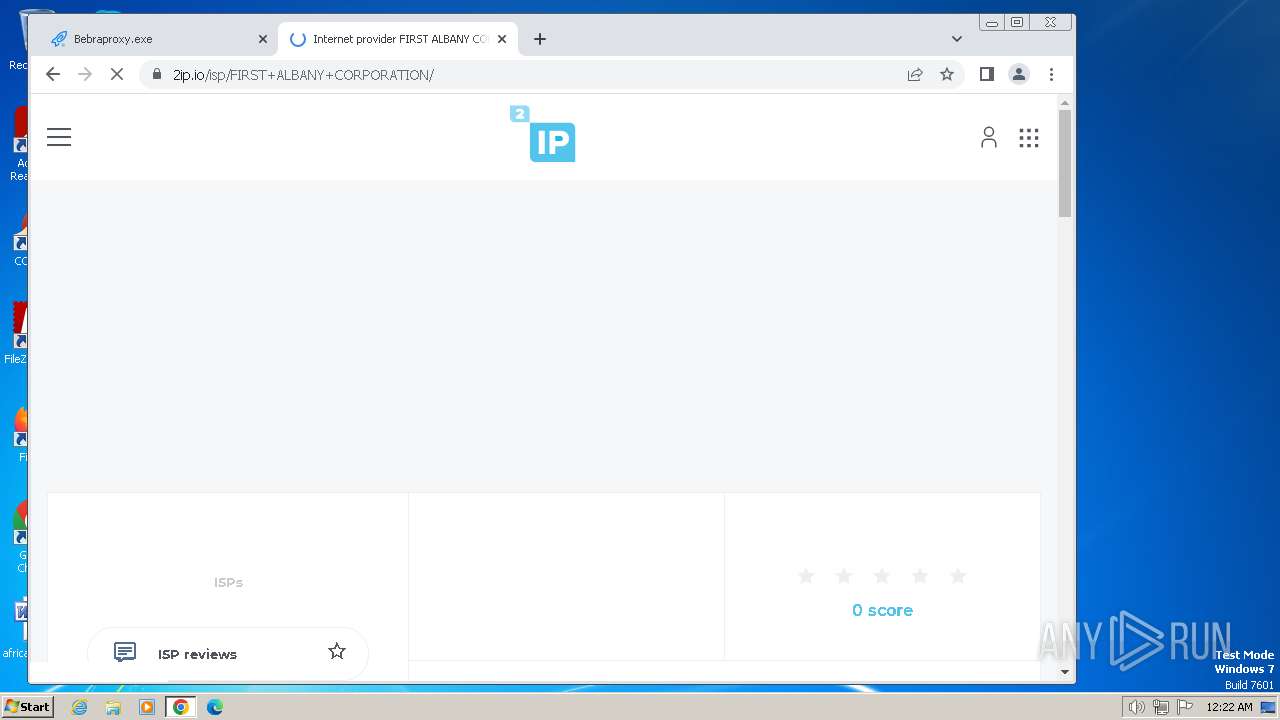Image resolution: width=1280 pixels, height=720 pixels.
Task: Open Microsoft Edge from taskbar
Action: pyautogui.click(x=215, y=707)
